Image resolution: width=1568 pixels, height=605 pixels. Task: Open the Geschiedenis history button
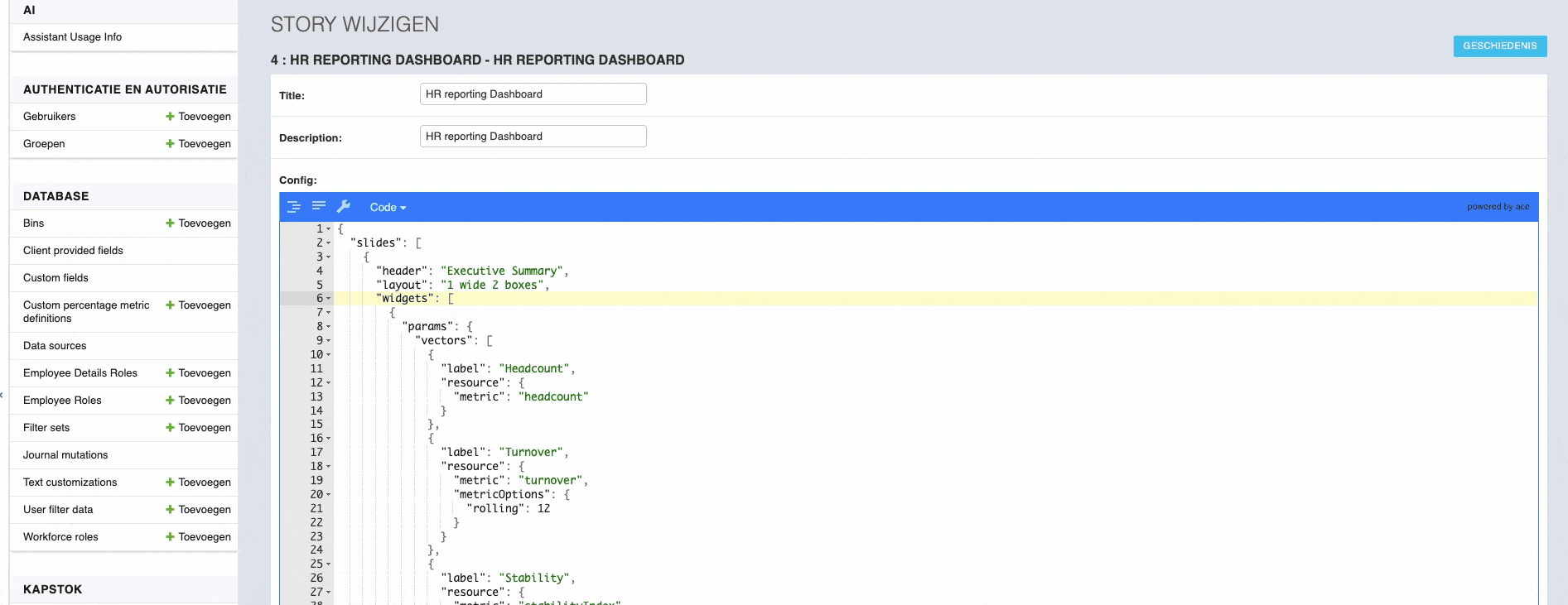point(1500,46)
